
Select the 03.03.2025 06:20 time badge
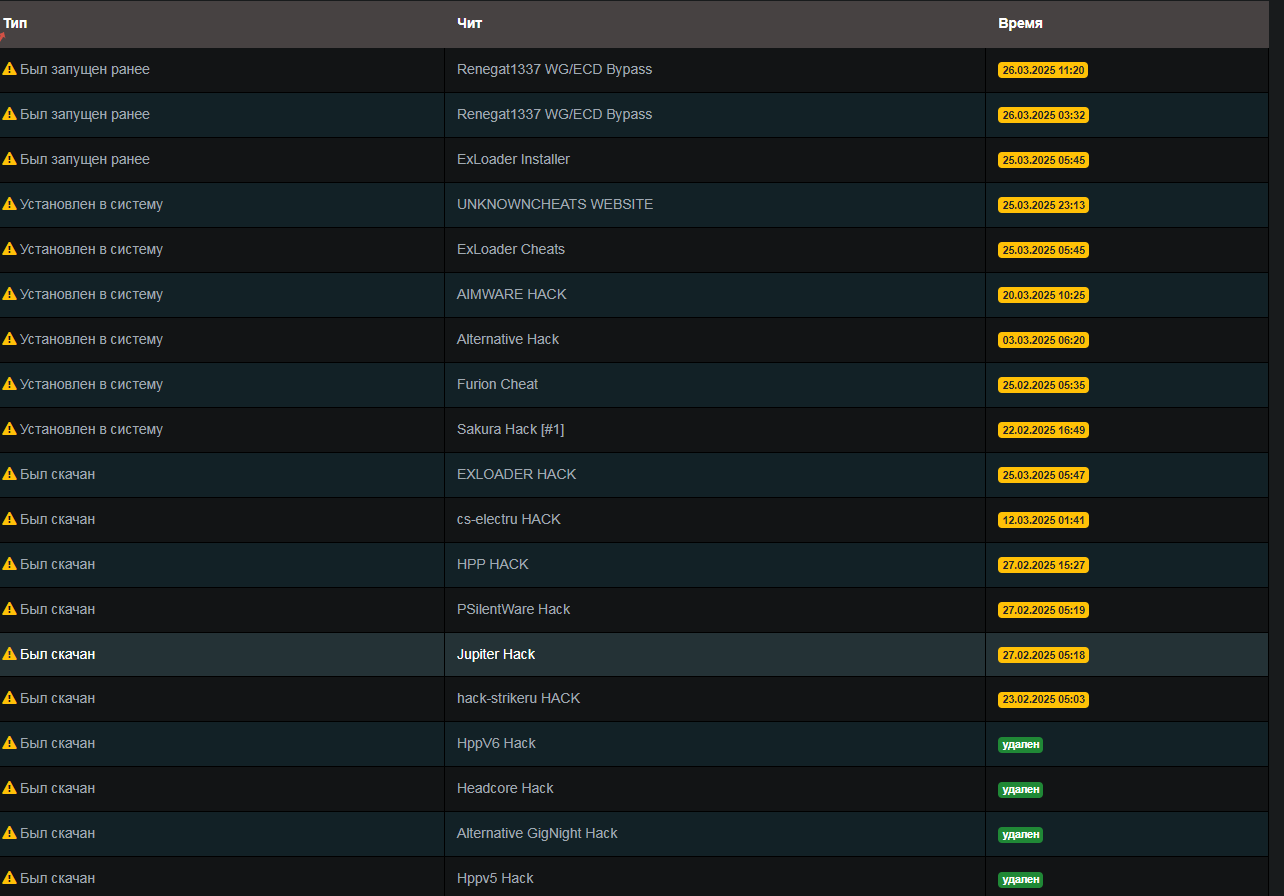tap(1043, 340)
